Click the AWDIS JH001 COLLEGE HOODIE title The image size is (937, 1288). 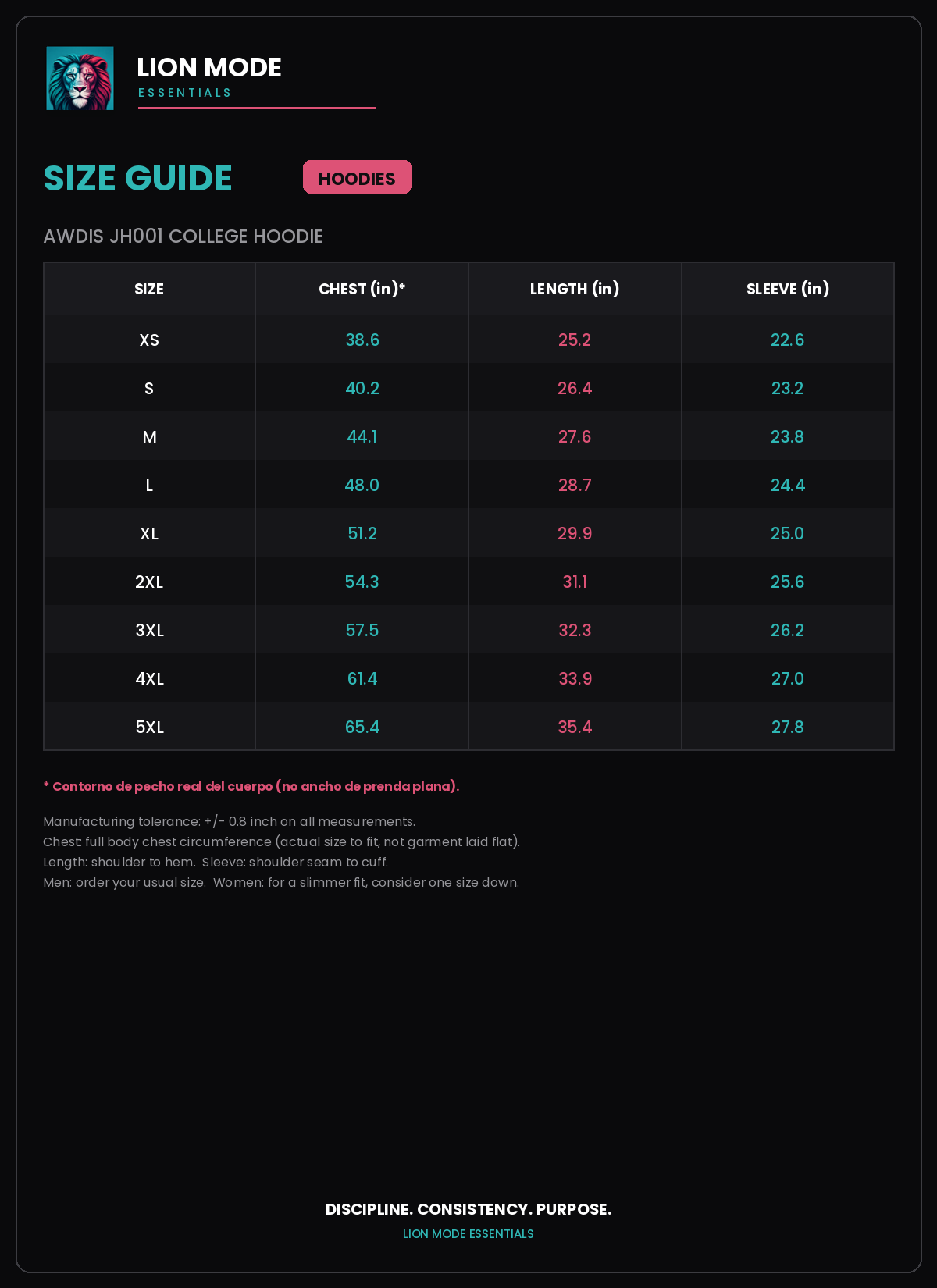[183, 237]
